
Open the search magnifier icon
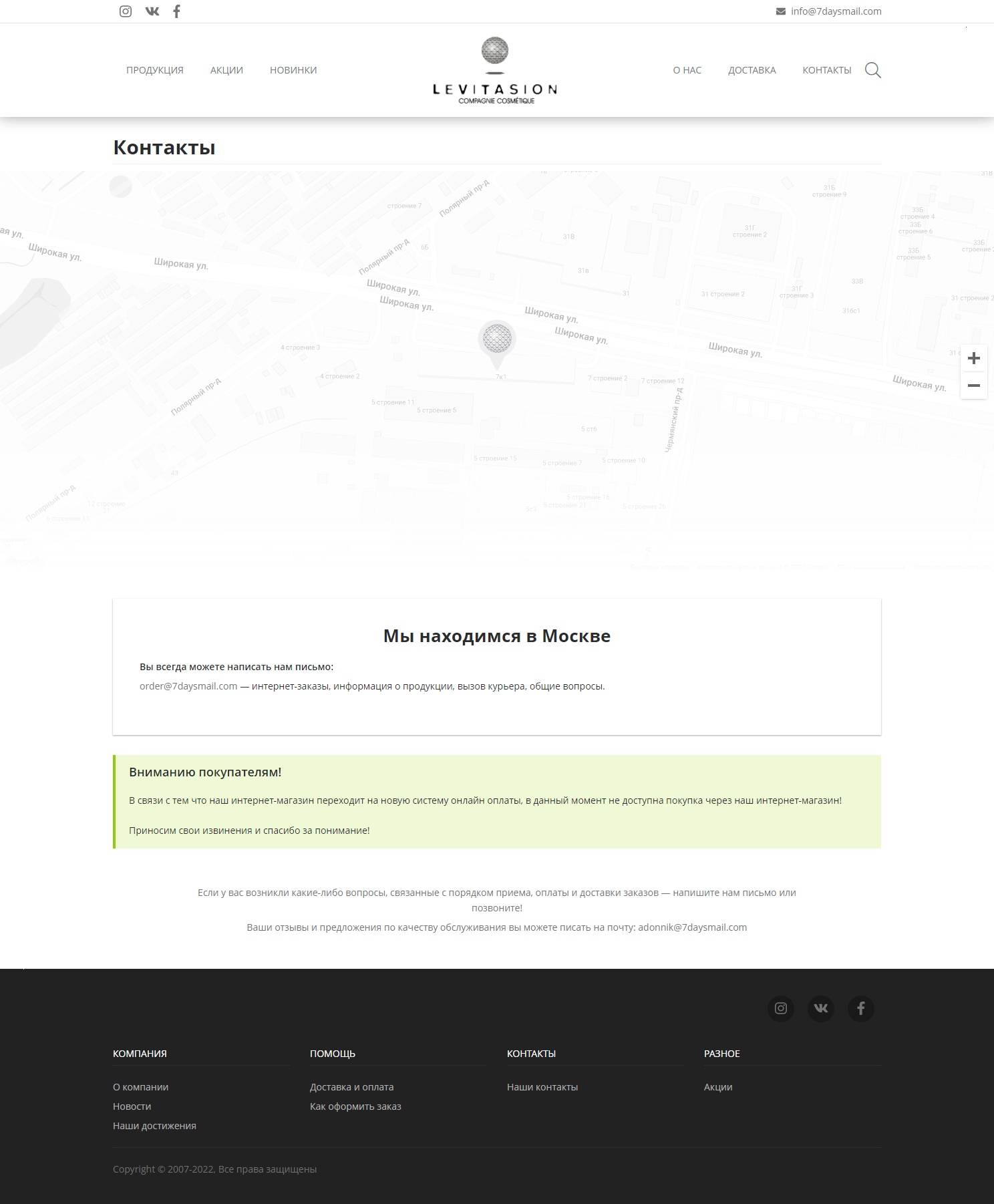pyautogui.click(x=872, y=70)
